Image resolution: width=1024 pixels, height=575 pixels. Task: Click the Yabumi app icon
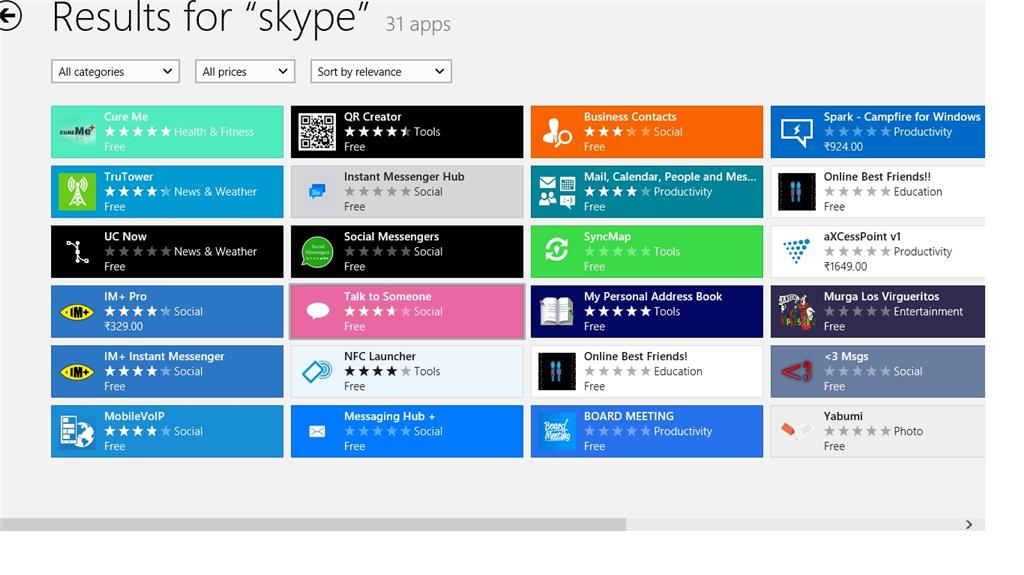(797, 431)
